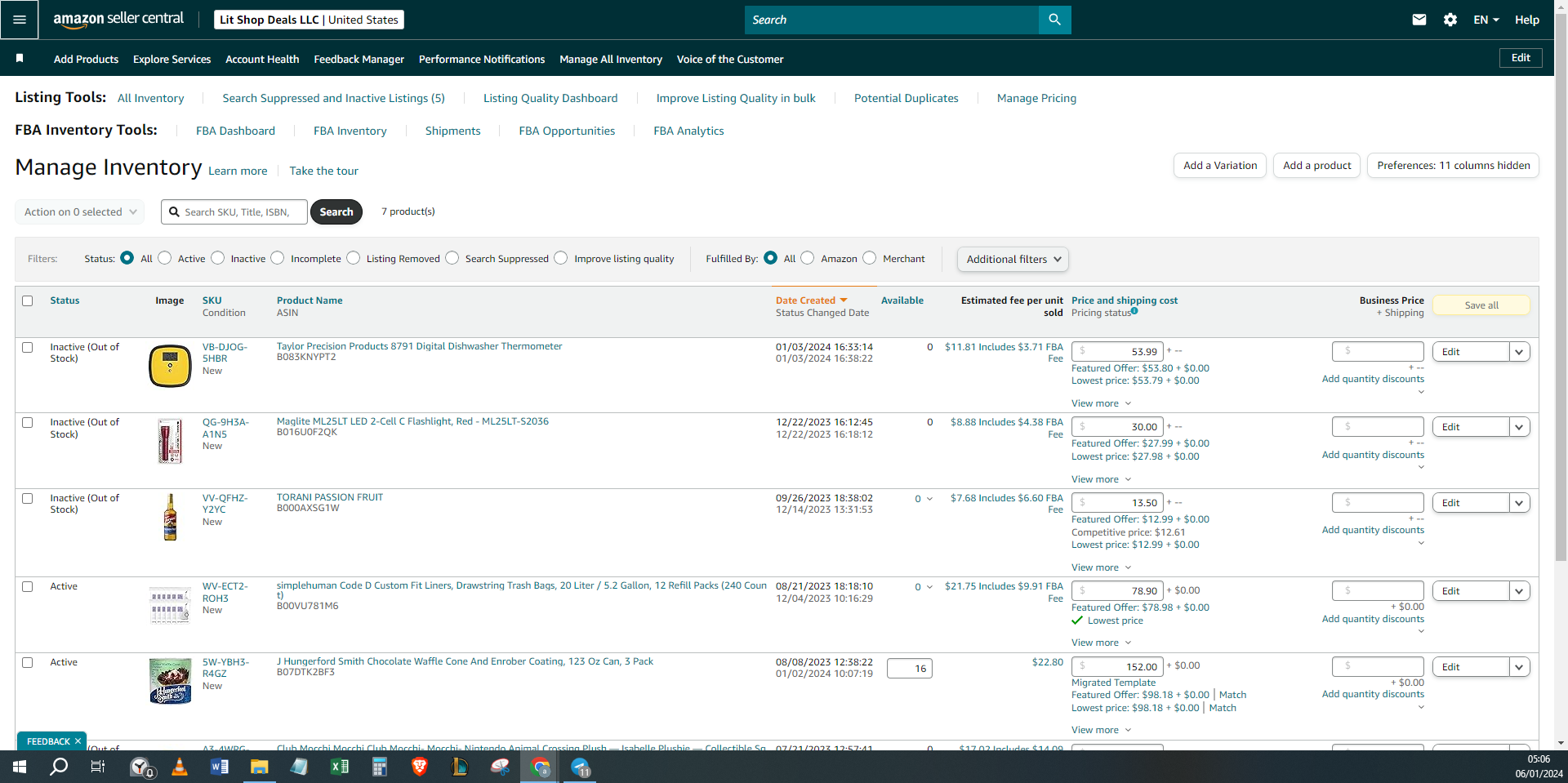
Task: Click the Date Created sort arrow
Action: click(x=844, y=300)
